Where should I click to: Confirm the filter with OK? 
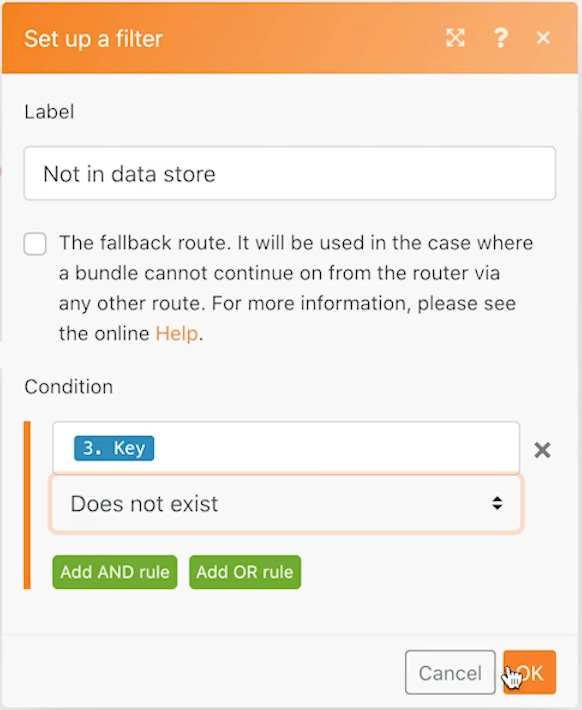point(529,672)
